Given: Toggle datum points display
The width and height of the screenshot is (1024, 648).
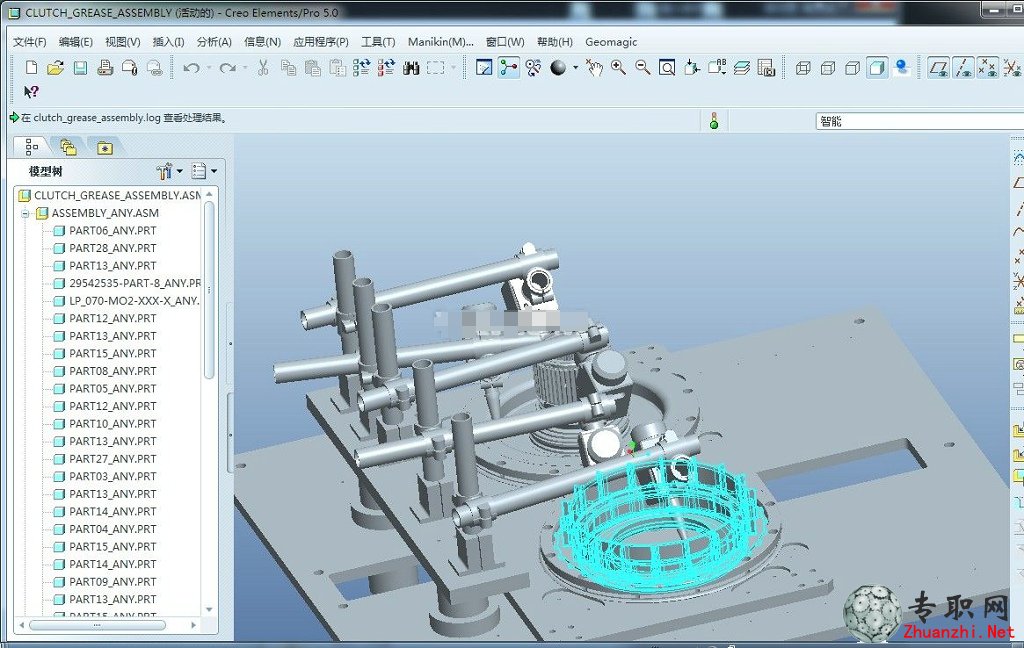Looking at the screenshot, I should [x=987, y=67].
